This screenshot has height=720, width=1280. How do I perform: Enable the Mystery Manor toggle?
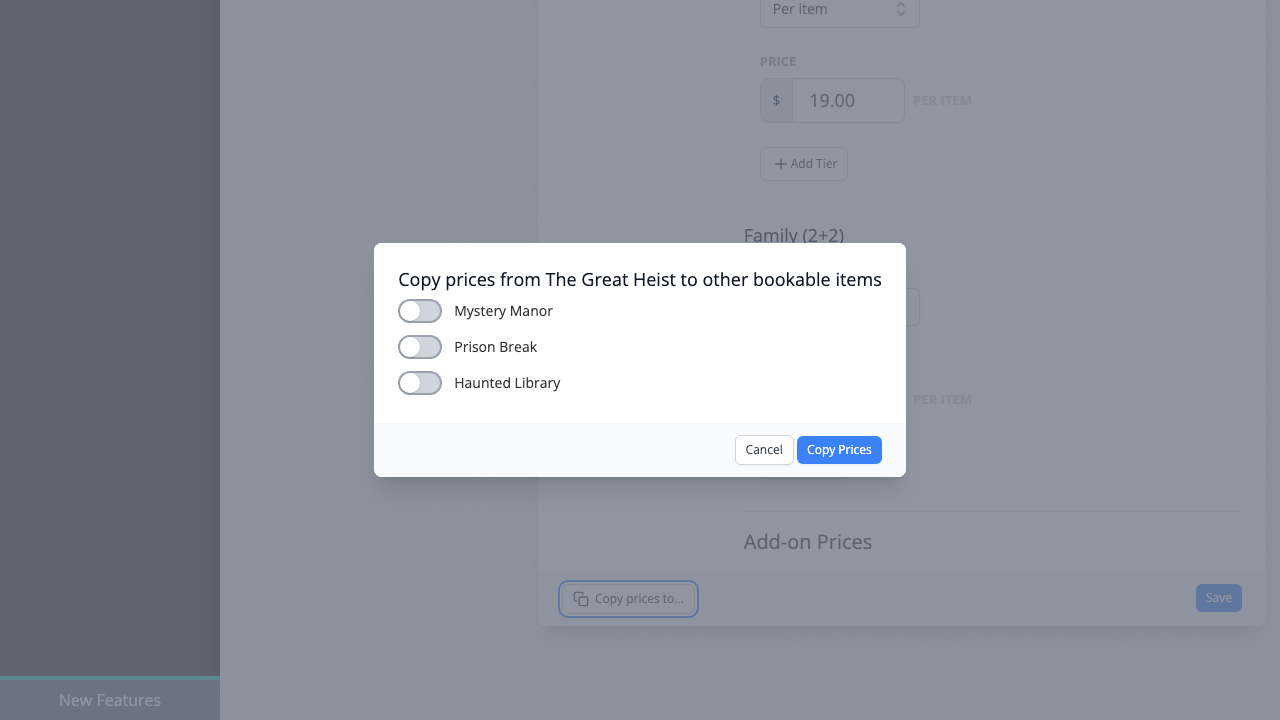click(x=420, y=311)
